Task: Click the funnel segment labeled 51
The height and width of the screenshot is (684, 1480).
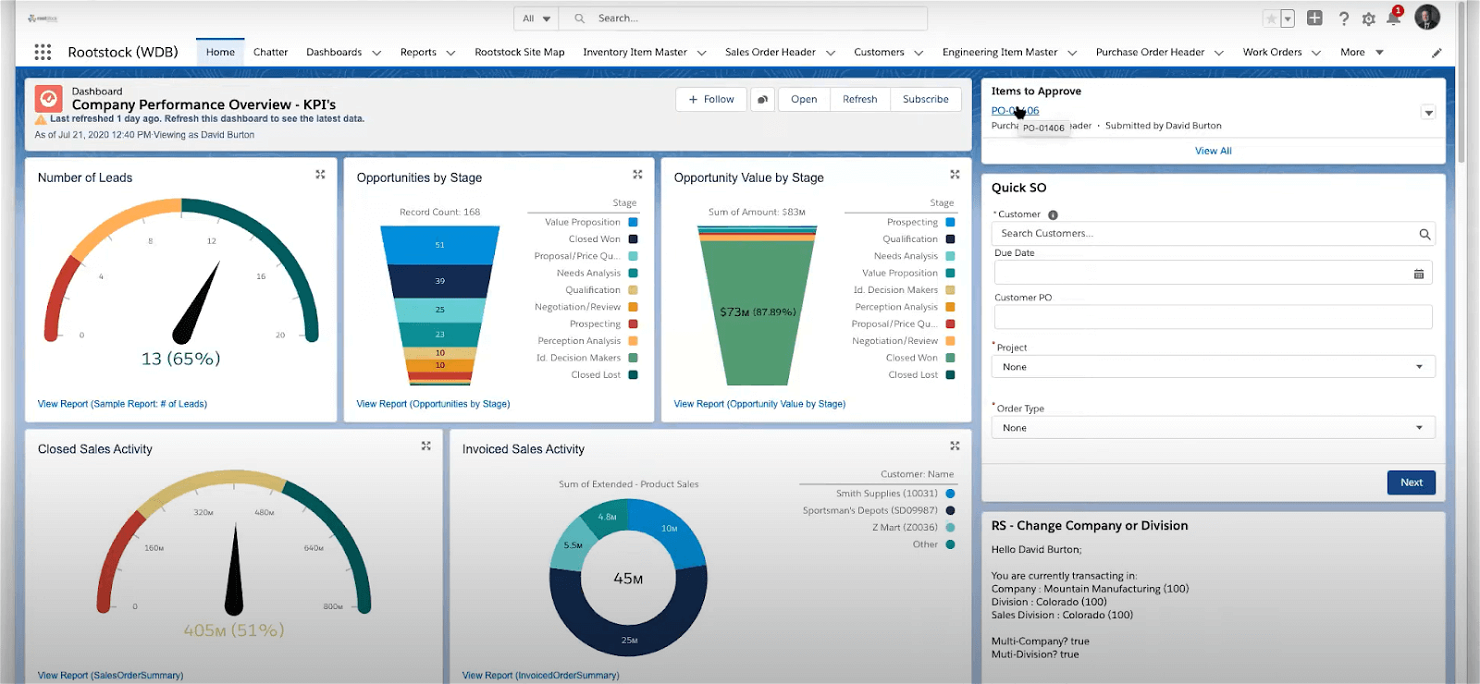Action: pyautogui.click(x=440, y=245)
